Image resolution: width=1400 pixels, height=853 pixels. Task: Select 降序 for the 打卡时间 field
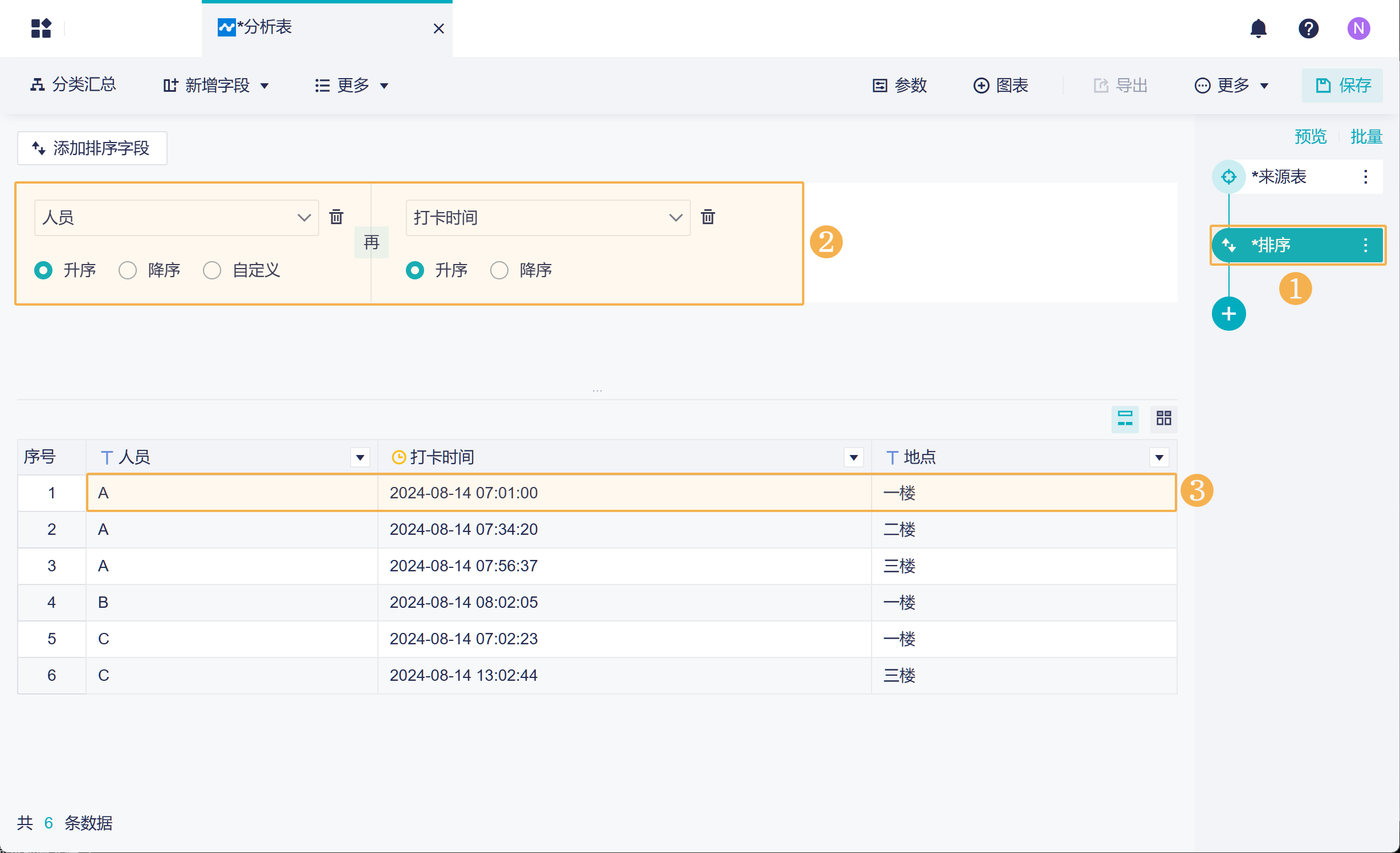[499, 270]
